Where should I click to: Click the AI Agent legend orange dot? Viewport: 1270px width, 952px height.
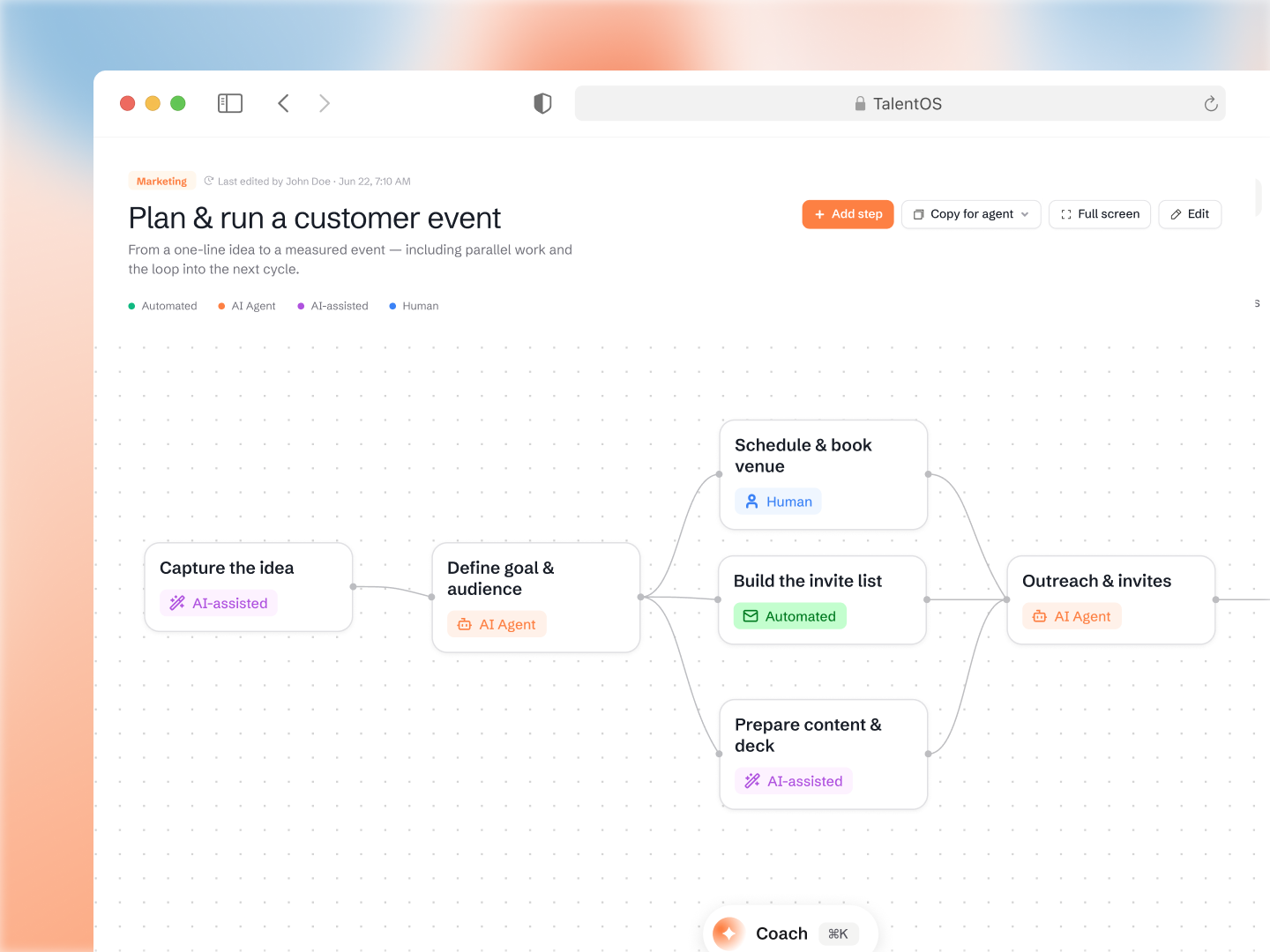[x=221, y=306]
